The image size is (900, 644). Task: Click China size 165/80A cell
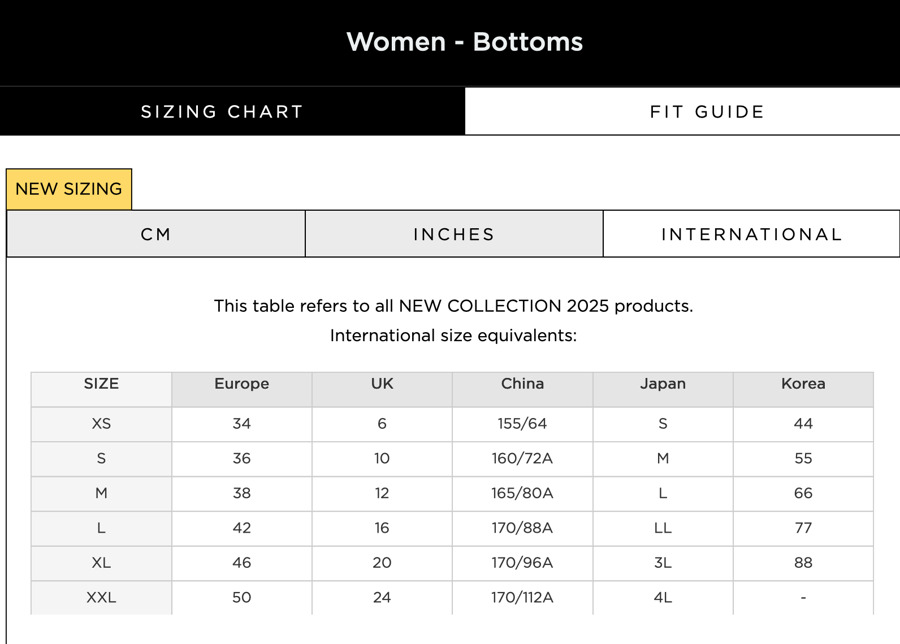tap(523, 494)
